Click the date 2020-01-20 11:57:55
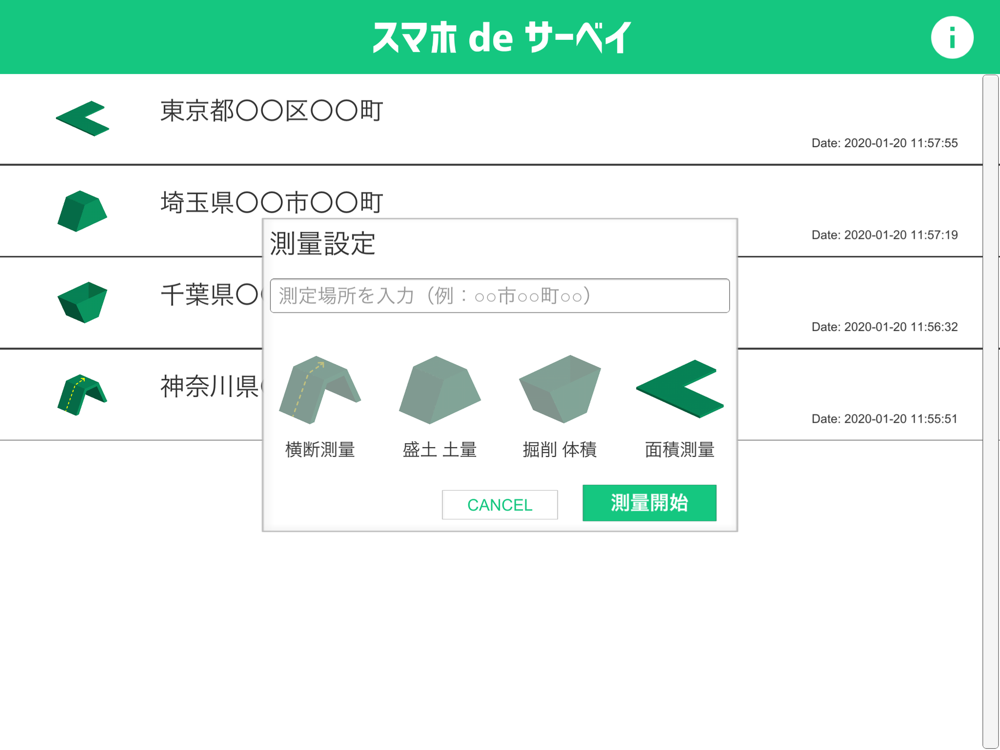The width and height of the screenshot is (1000, 750). (x=885, y=143)
